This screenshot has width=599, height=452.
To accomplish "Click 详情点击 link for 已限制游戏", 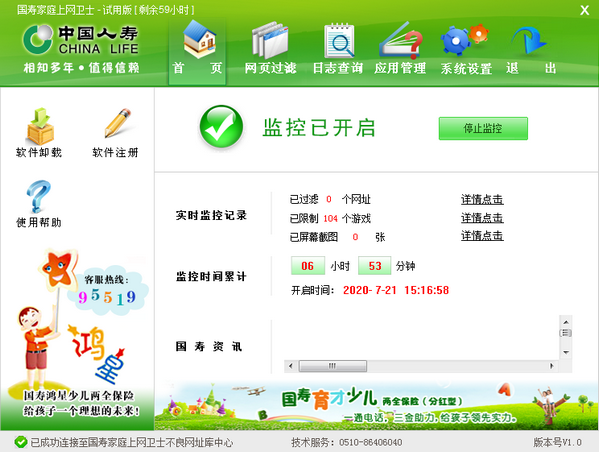I will 482,218.
